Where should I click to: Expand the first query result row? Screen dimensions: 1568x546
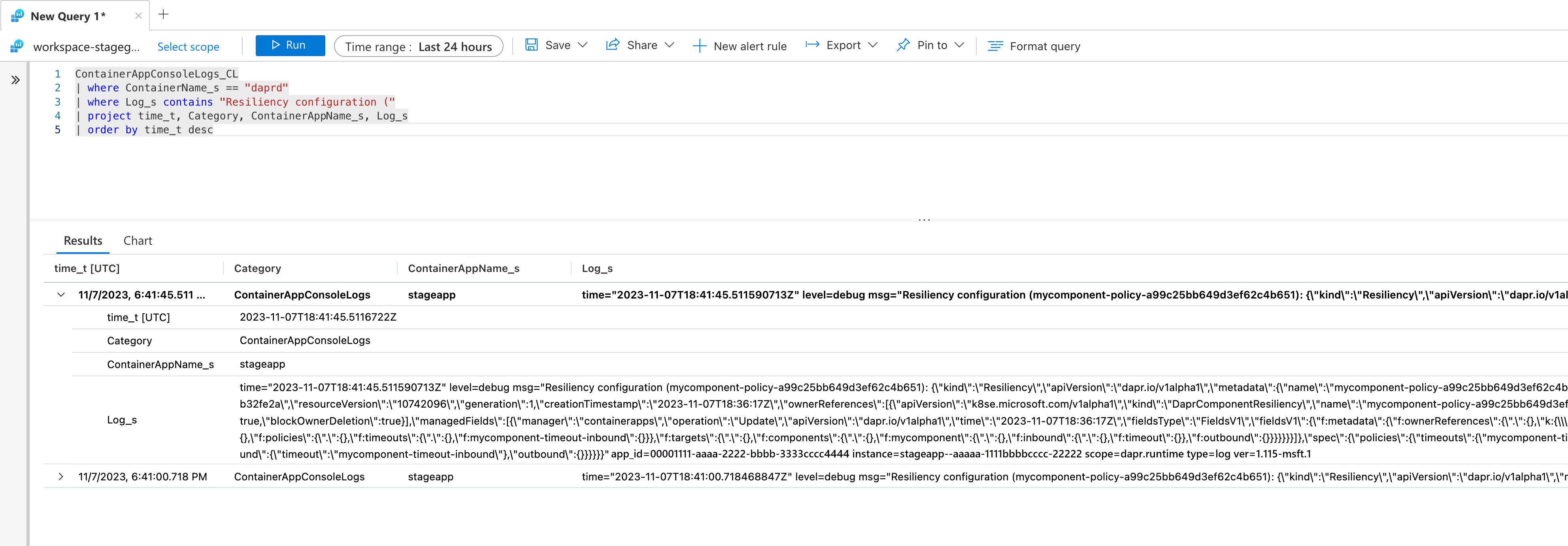(62, 294)
